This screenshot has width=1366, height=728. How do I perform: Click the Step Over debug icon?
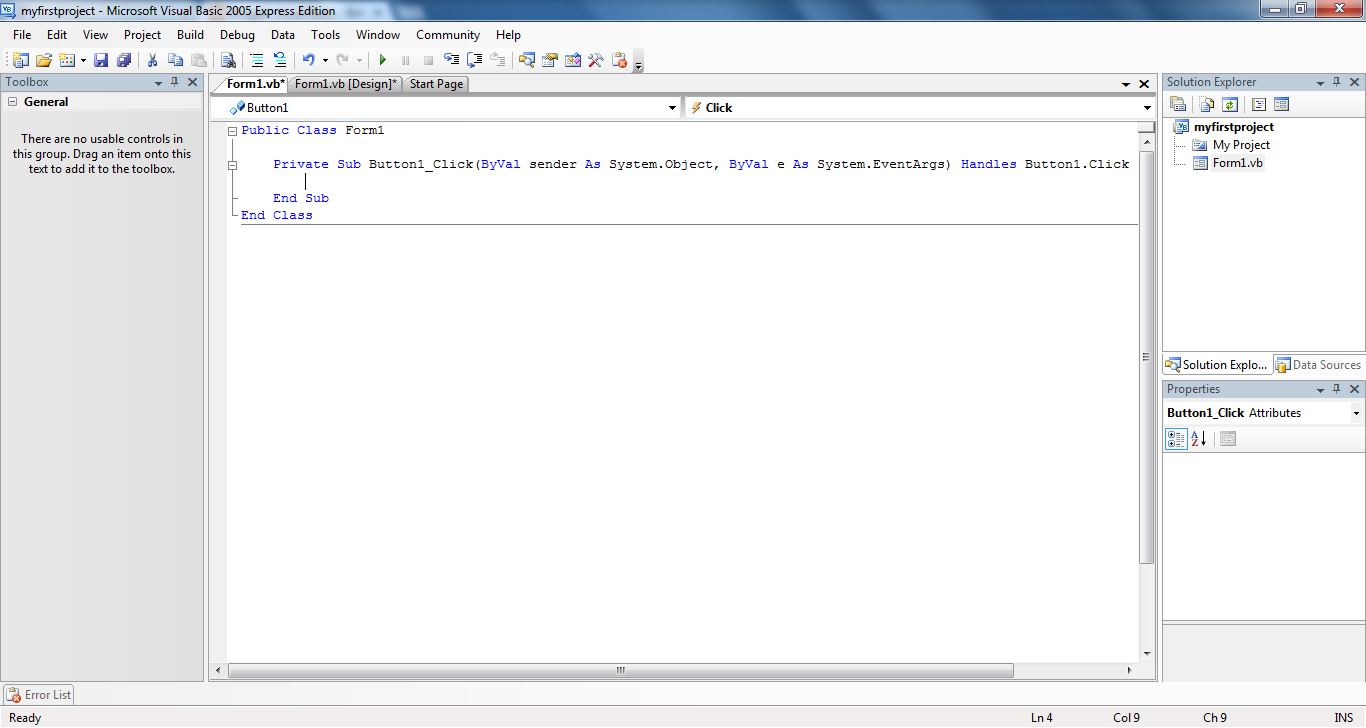click(x=474, y=60)
